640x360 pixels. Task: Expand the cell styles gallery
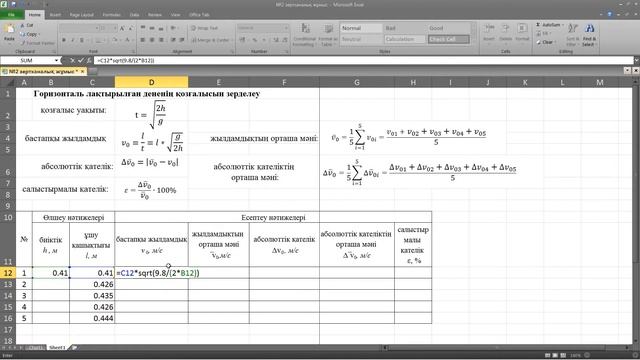(473, 41)
